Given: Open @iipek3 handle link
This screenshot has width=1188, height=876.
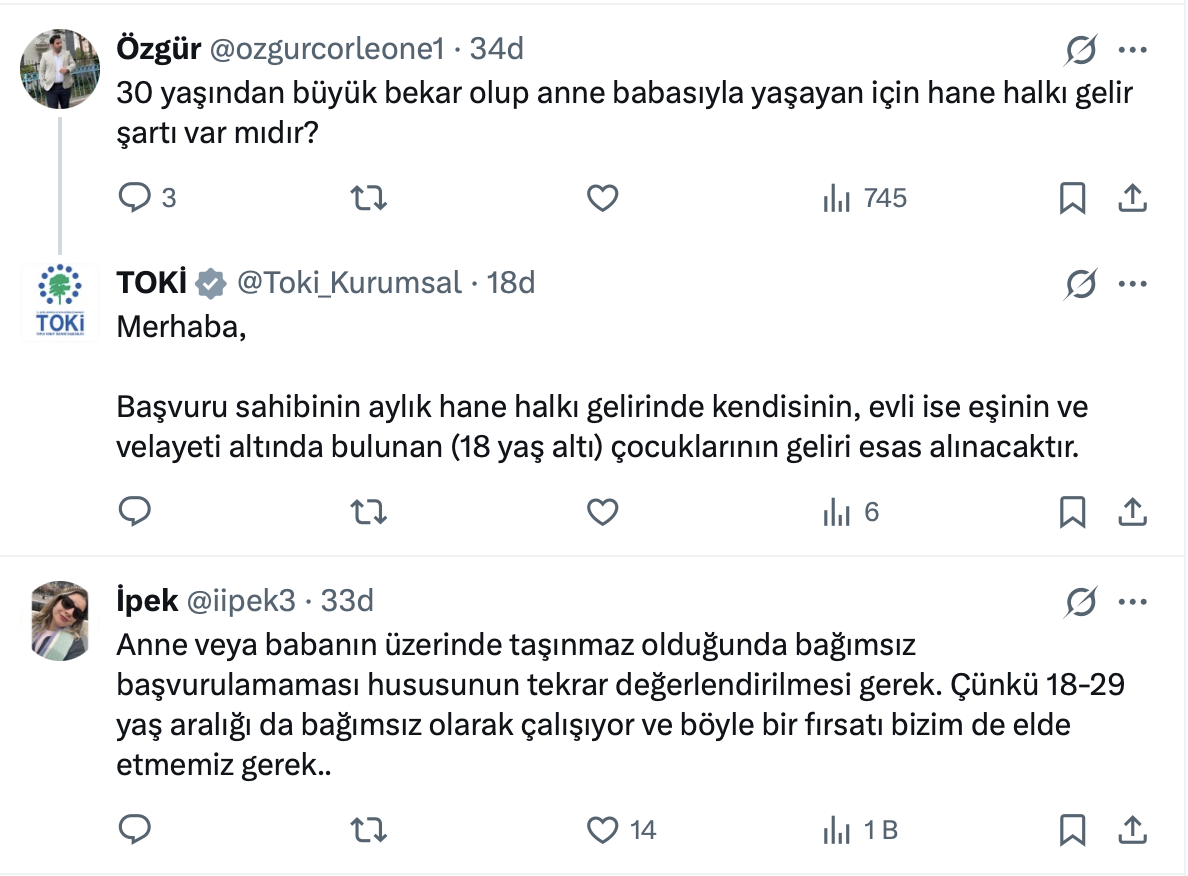Looking at the screenshot, I should 240,601.
